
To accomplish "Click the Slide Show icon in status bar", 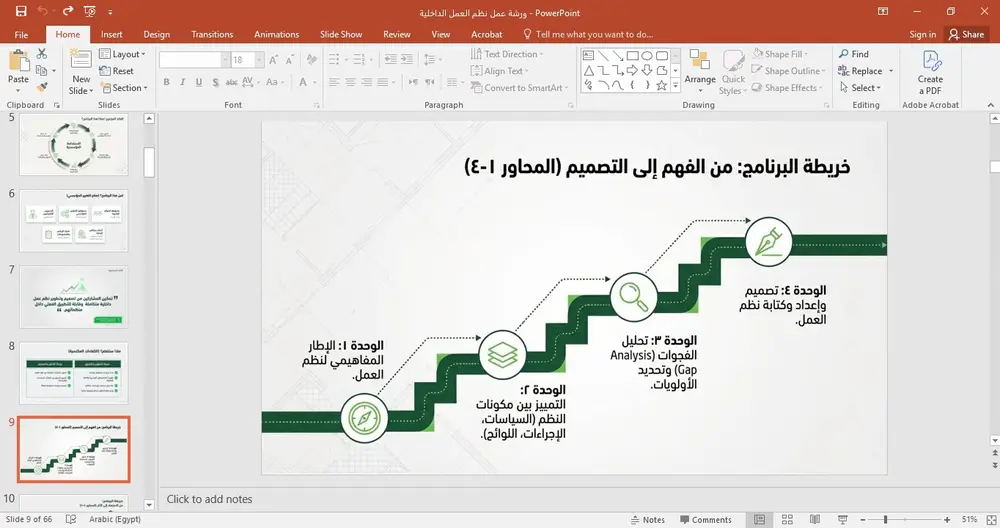I will tap(842, 520).
